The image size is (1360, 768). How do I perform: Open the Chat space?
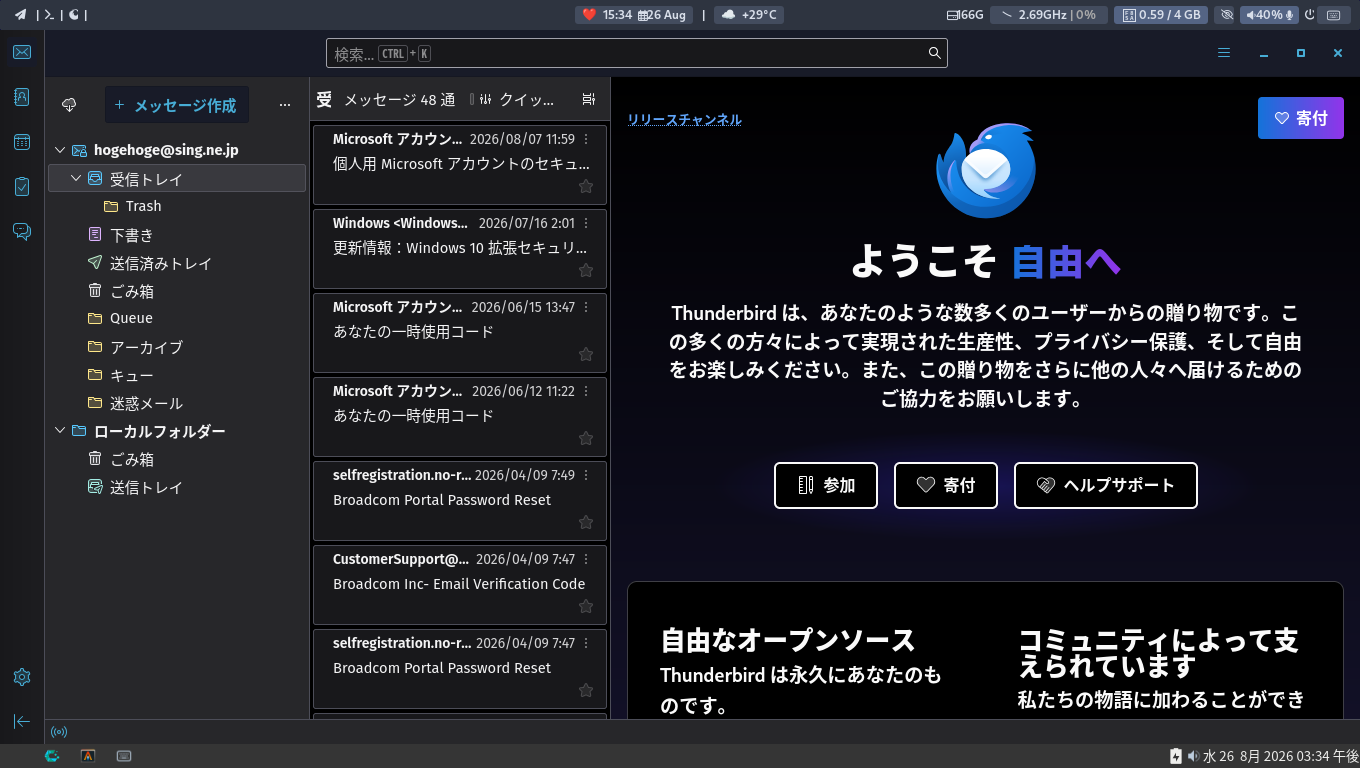click(x=22, y=232)
